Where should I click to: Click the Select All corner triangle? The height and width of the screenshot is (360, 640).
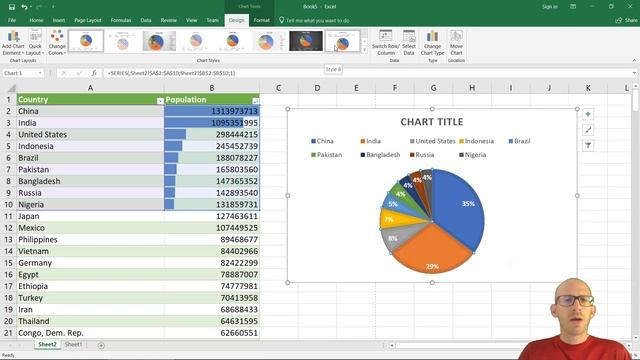point(11,88)
